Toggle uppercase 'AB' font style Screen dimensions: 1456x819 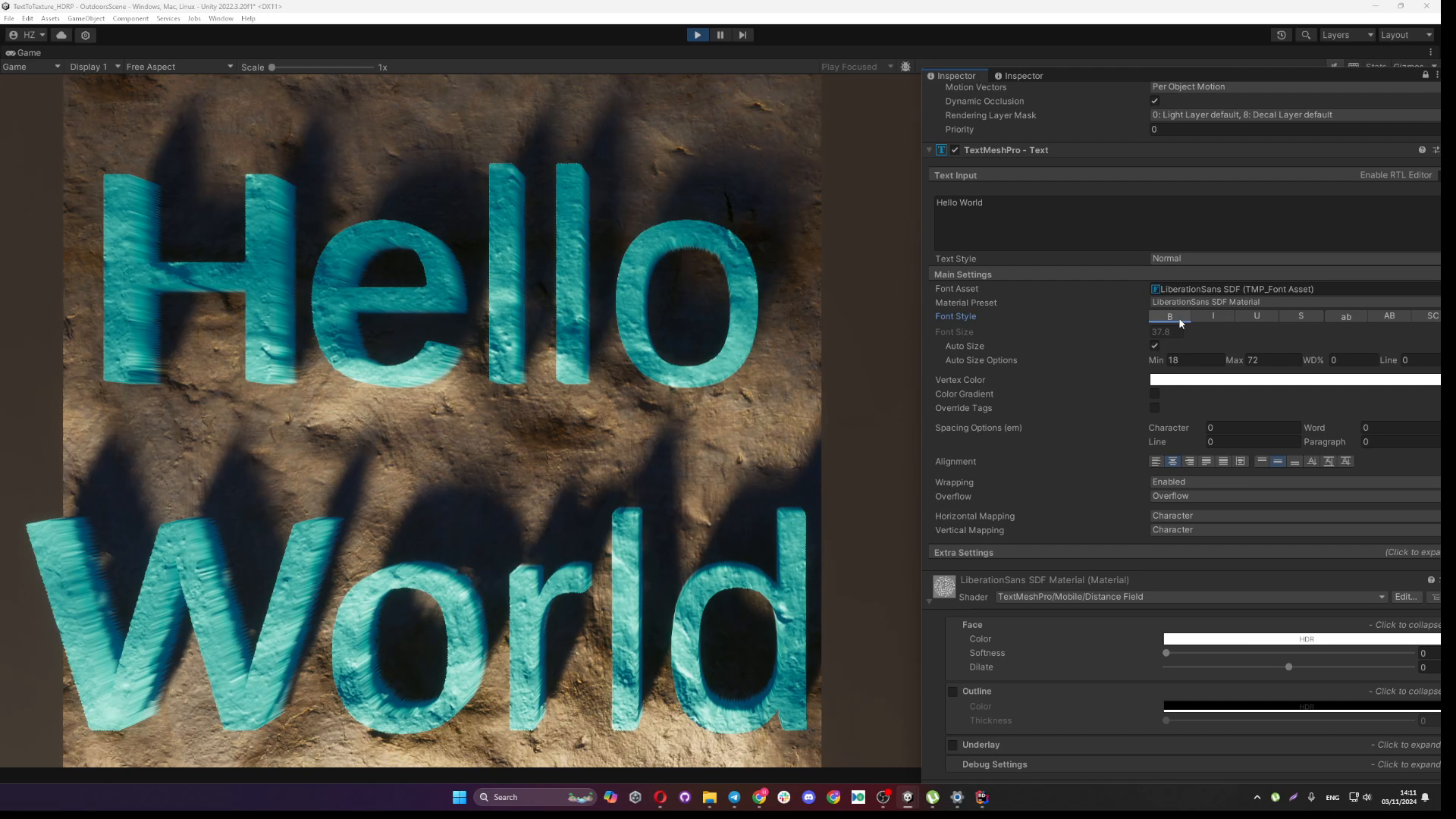[1389, 316]
